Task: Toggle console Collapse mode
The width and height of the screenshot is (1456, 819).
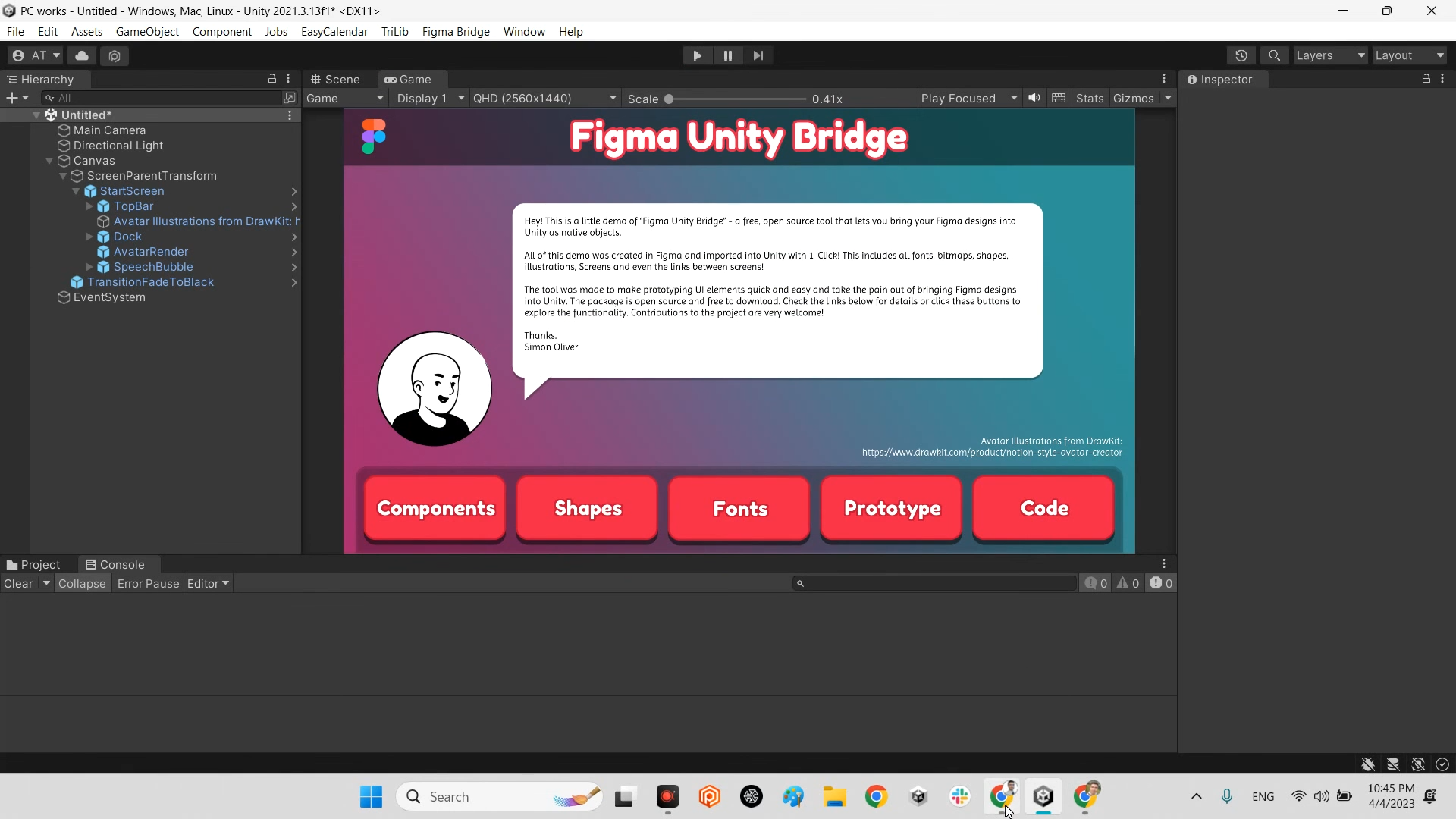Action: pos(82,583)
